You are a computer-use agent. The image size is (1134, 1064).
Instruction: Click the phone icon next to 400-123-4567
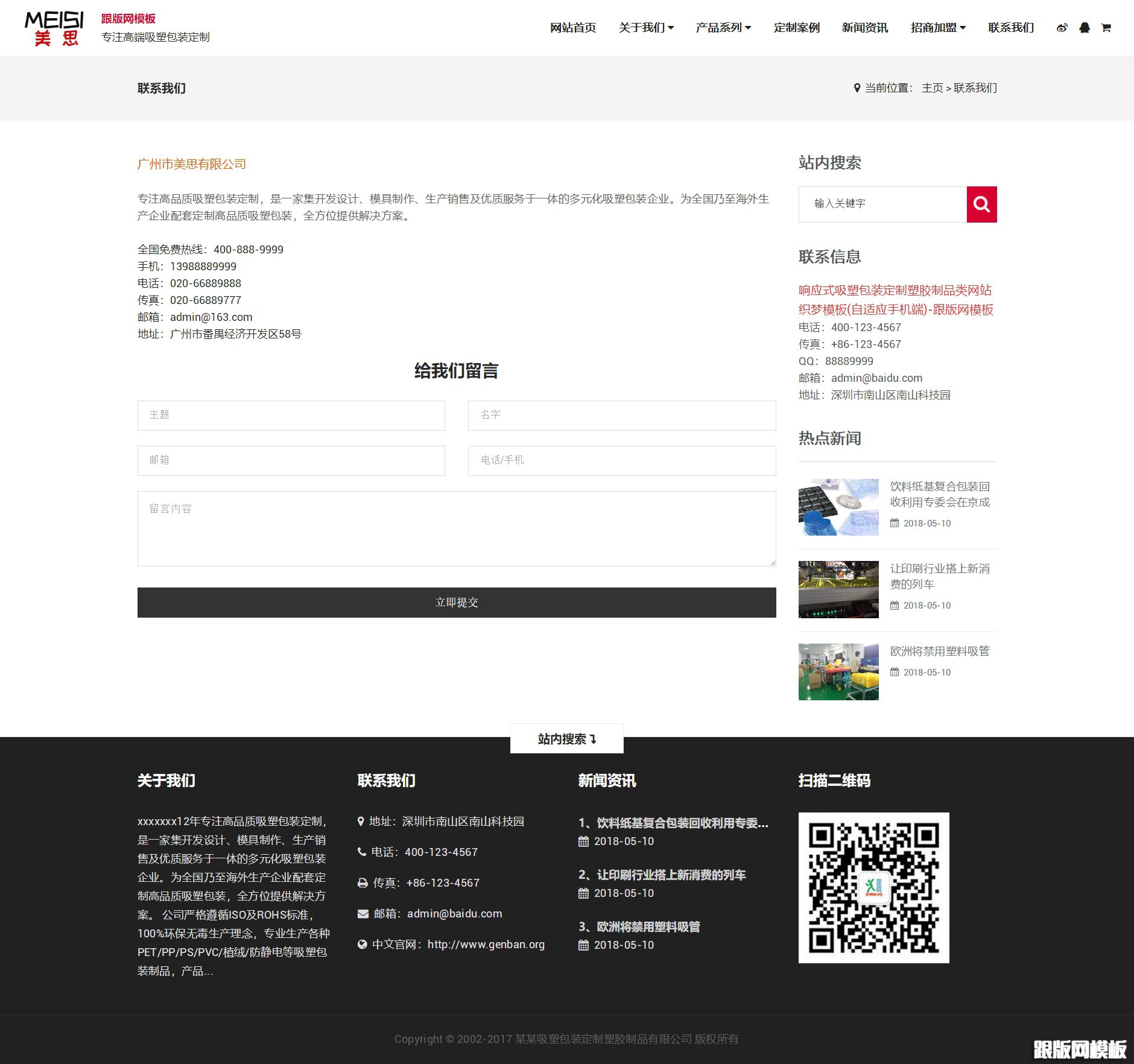point(362,852)
